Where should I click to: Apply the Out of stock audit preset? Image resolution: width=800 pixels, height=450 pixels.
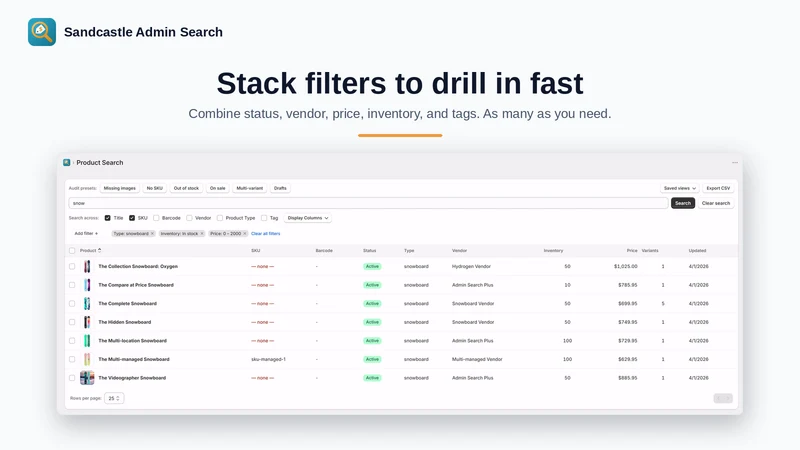click(186, 188)
